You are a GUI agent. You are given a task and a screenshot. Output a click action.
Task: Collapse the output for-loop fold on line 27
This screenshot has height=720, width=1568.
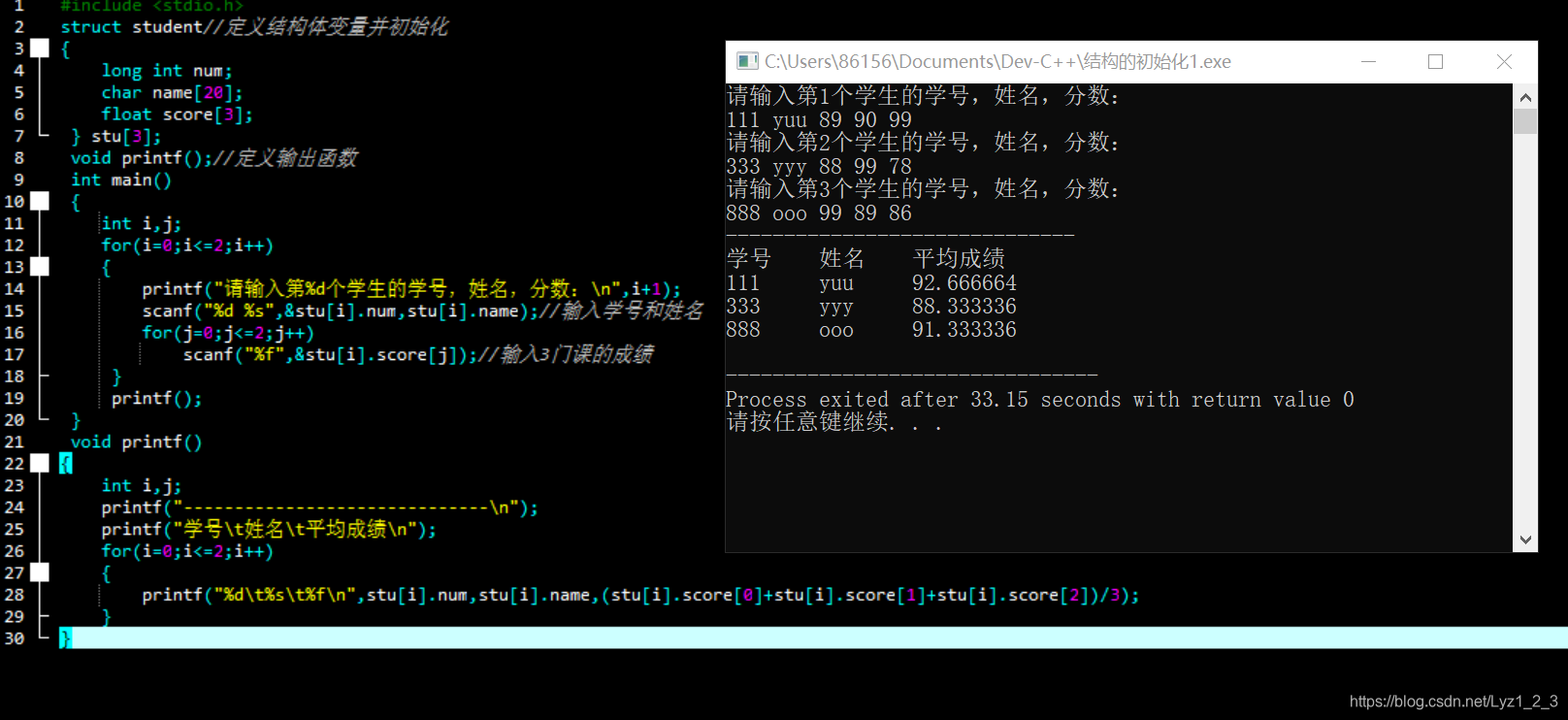point(40,573)
